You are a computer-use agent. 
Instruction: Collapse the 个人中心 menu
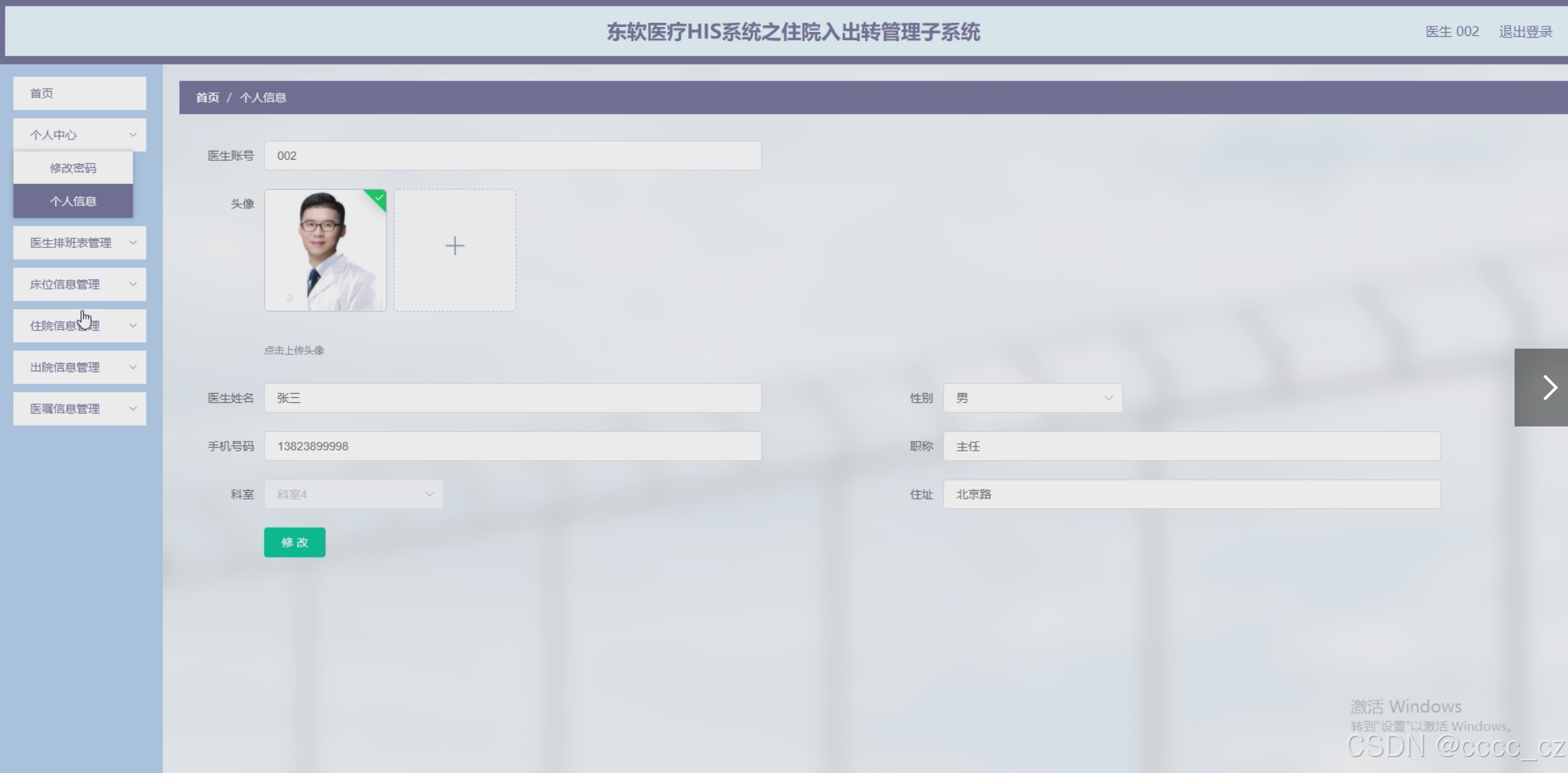tap(79, 135)
